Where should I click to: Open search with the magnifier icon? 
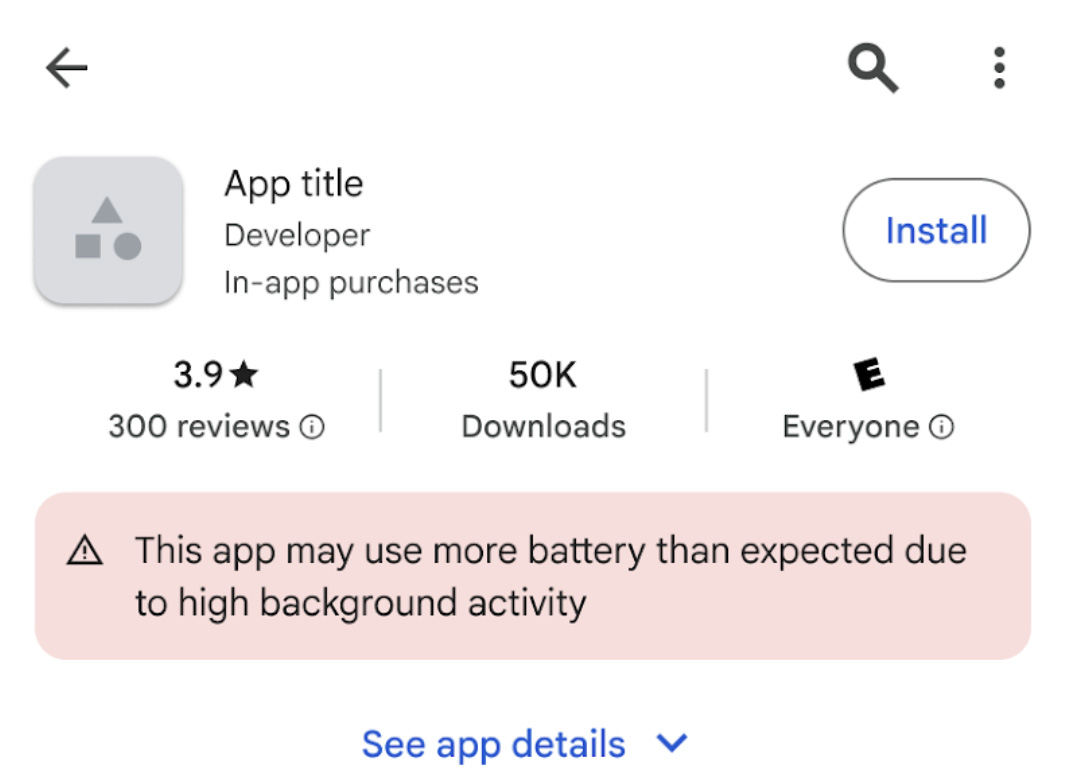[x=871, y=66]
